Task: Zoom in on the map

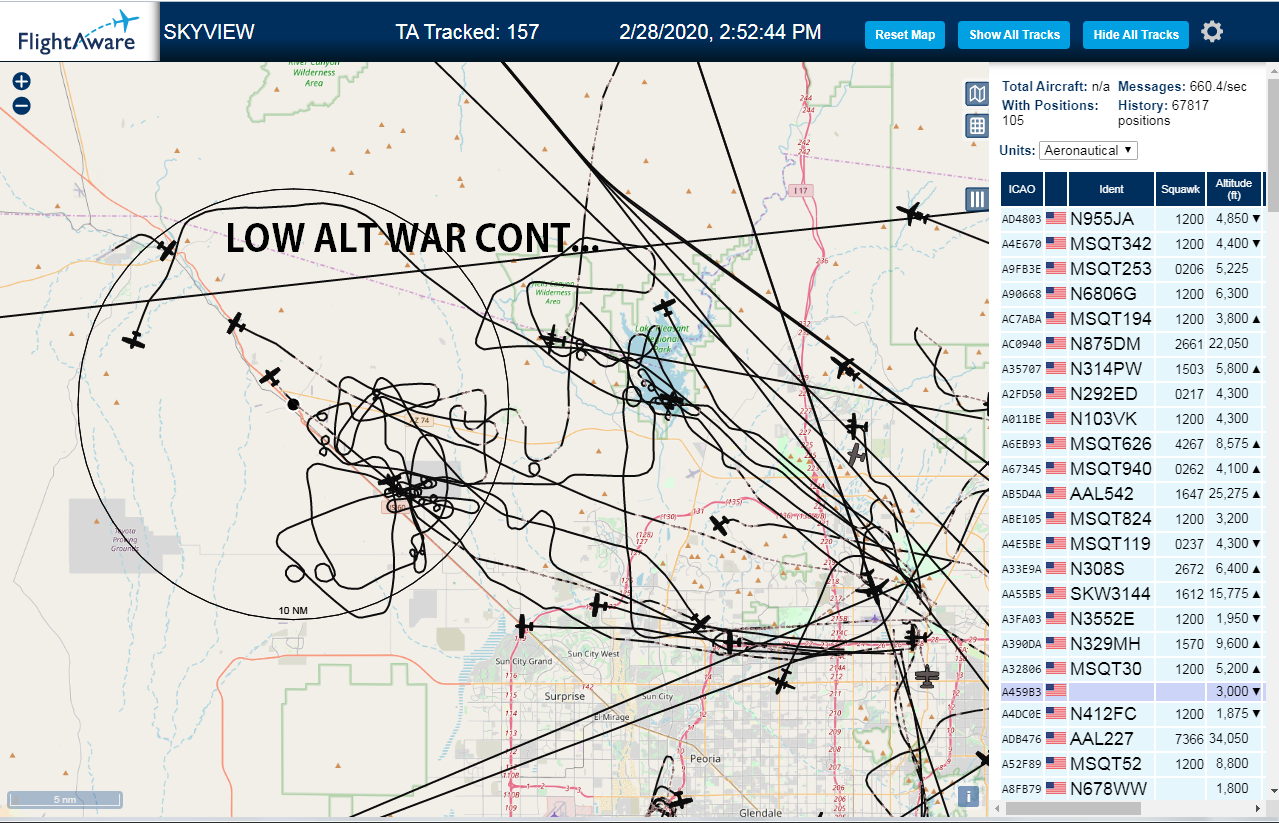Action: (x=21, y=82)
